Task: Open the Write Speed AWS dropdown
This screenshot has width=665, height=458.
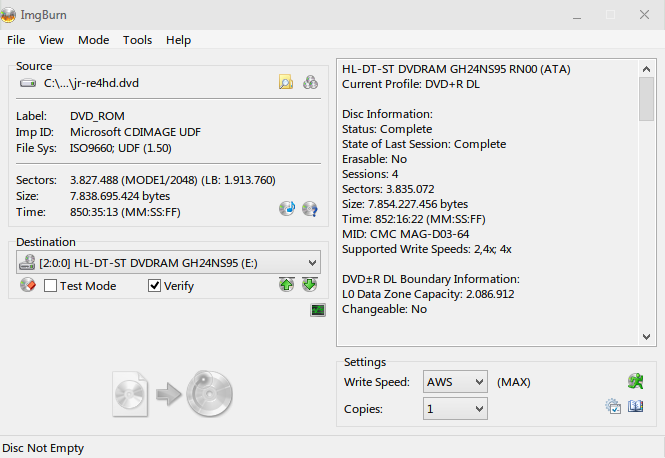Action: point(455,382)
